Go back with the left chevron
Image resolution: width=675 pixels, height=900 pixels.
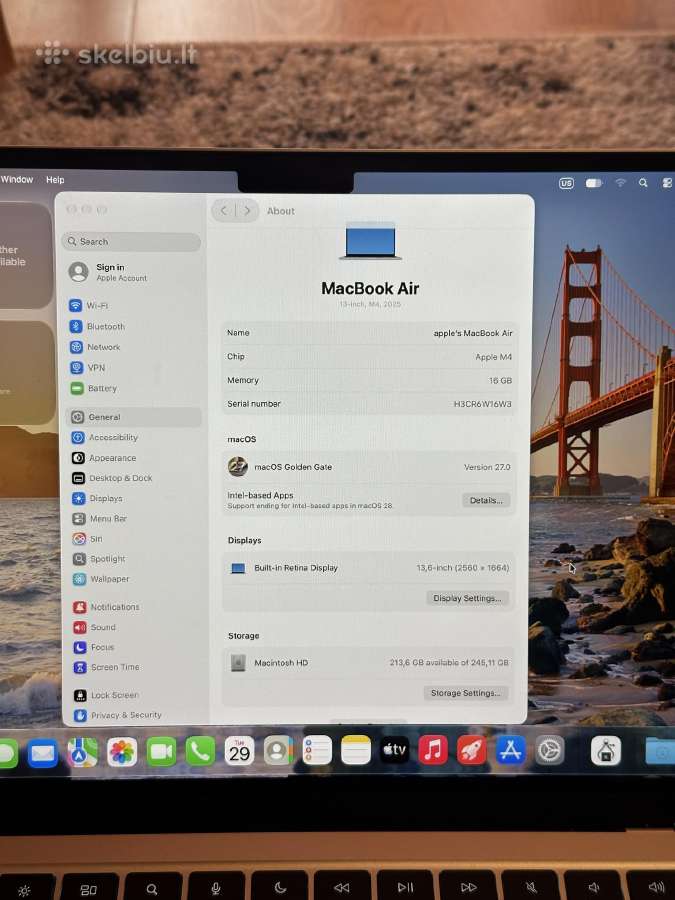[224, 211]
